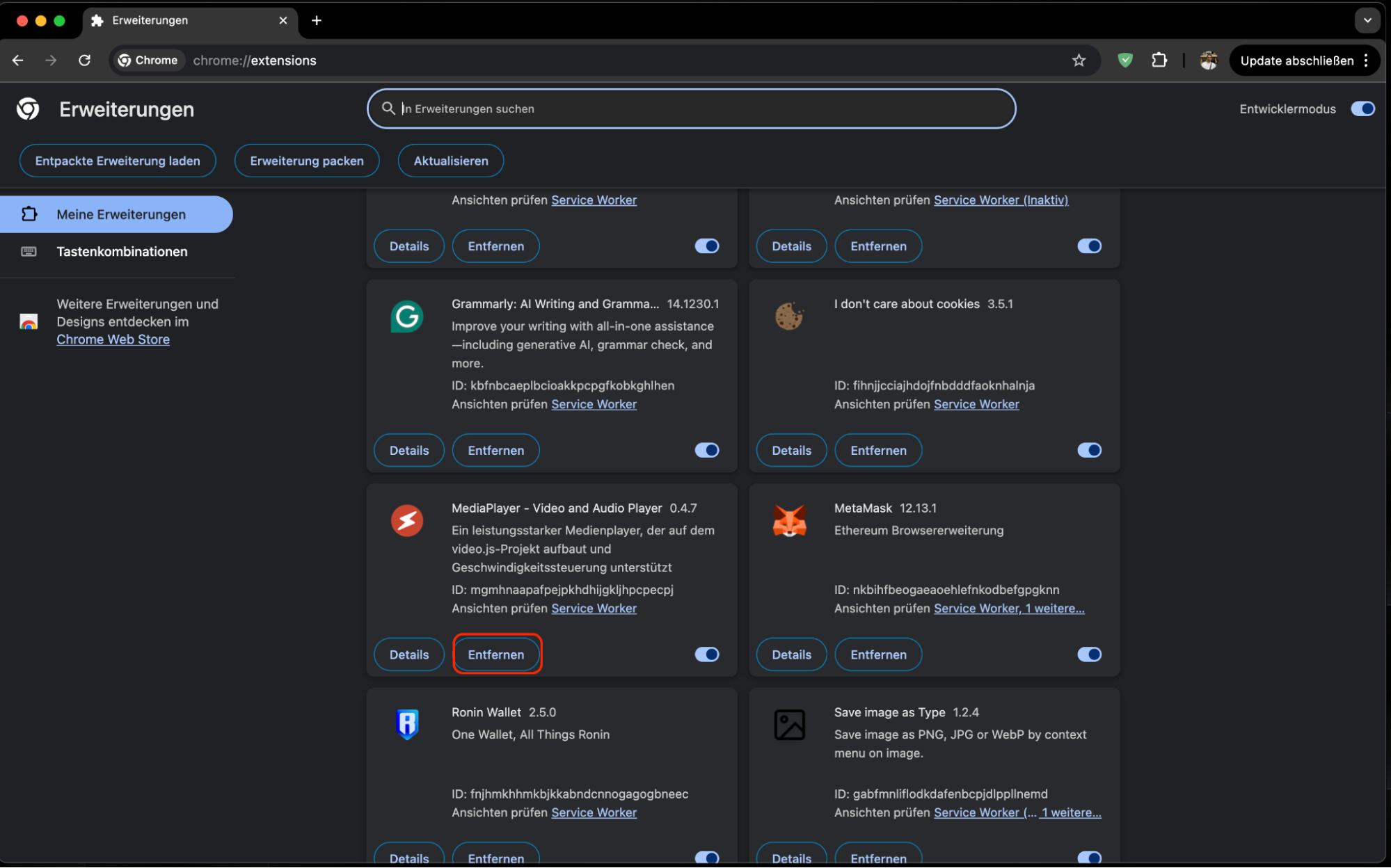This screenshot has height=868, width=1391.
Task: Bookmark this page with the star icon
Action: tap(1079, 61)
